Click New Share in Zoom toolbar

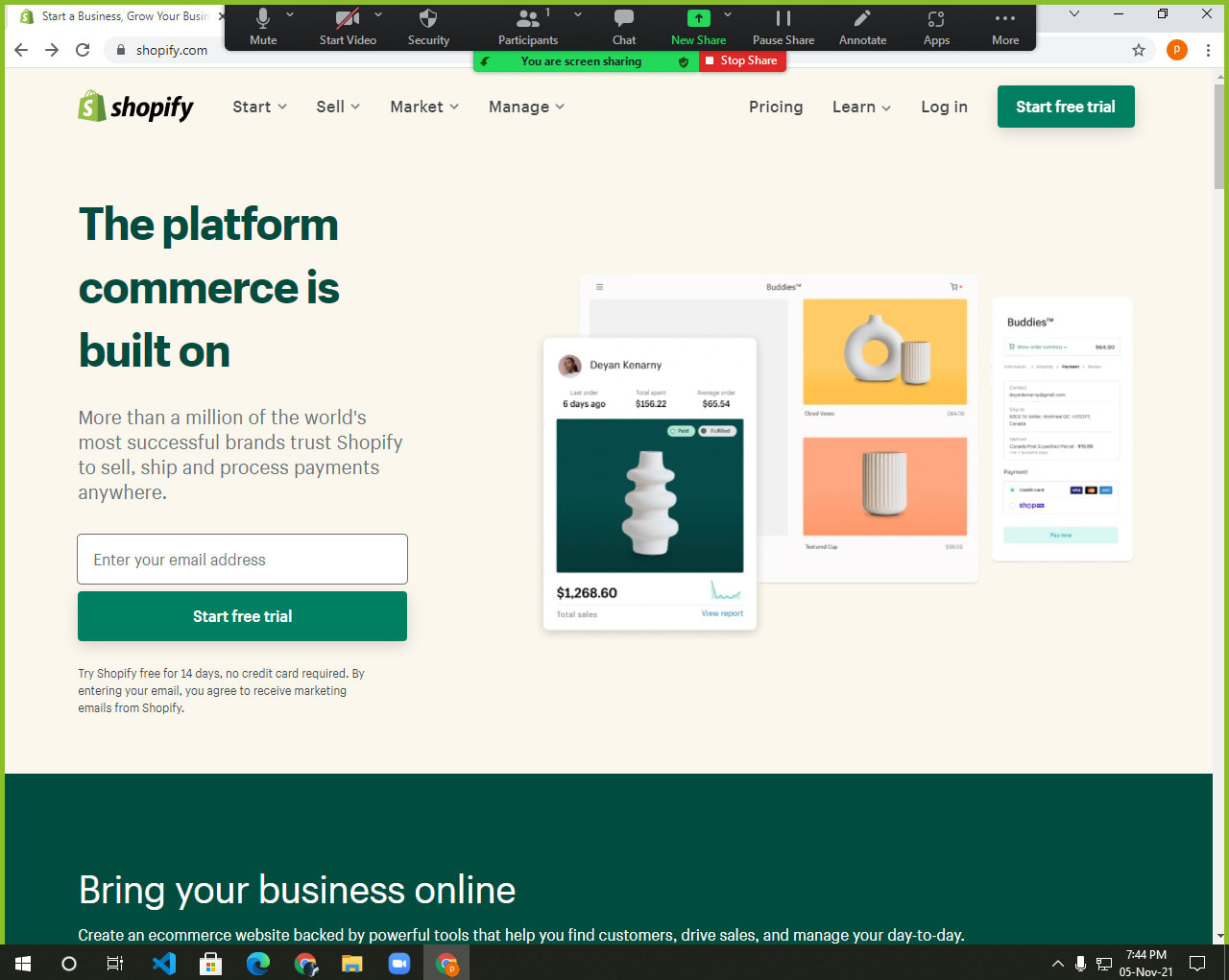coord(698,27)
